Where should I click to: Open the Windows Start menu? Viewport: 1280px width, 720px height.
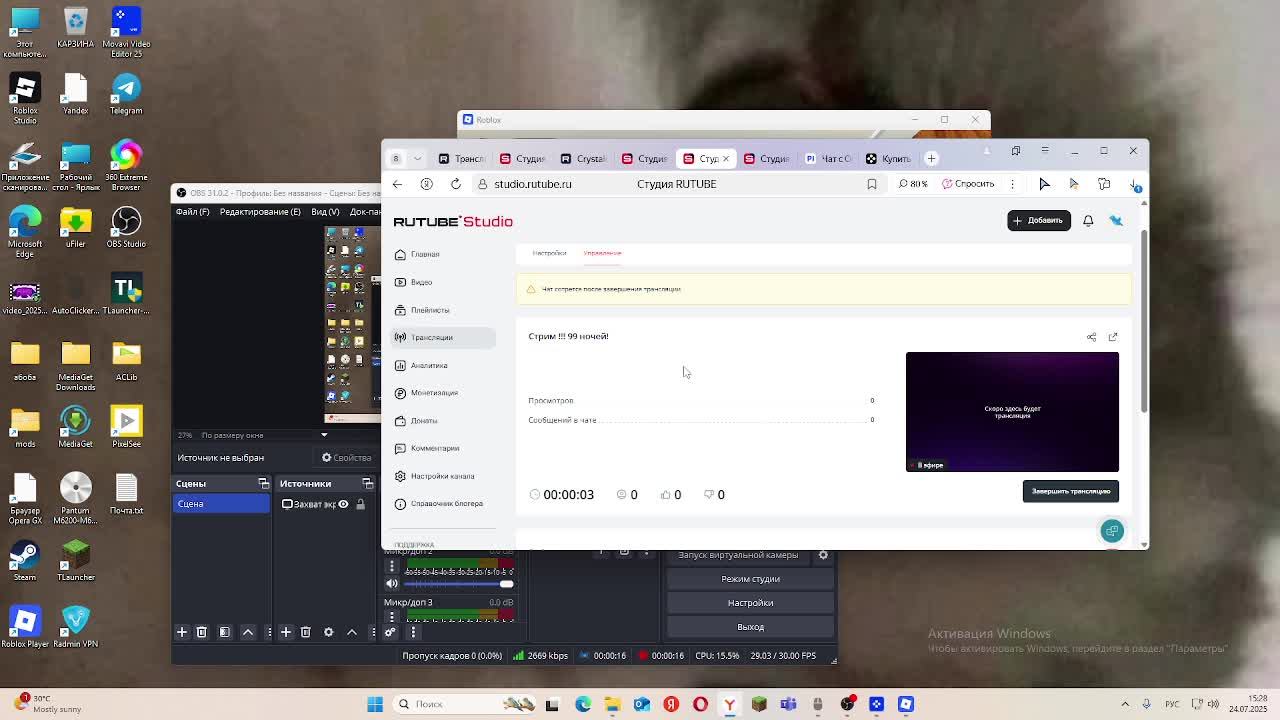[x=375, y=704]
